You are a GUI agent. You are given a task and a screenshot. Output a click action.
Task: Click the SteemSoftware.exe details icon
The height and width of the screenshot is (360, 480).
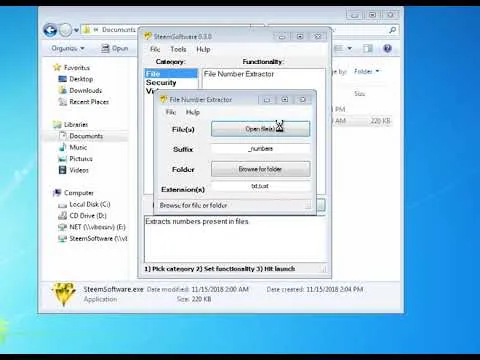click(x=64, y=294)
